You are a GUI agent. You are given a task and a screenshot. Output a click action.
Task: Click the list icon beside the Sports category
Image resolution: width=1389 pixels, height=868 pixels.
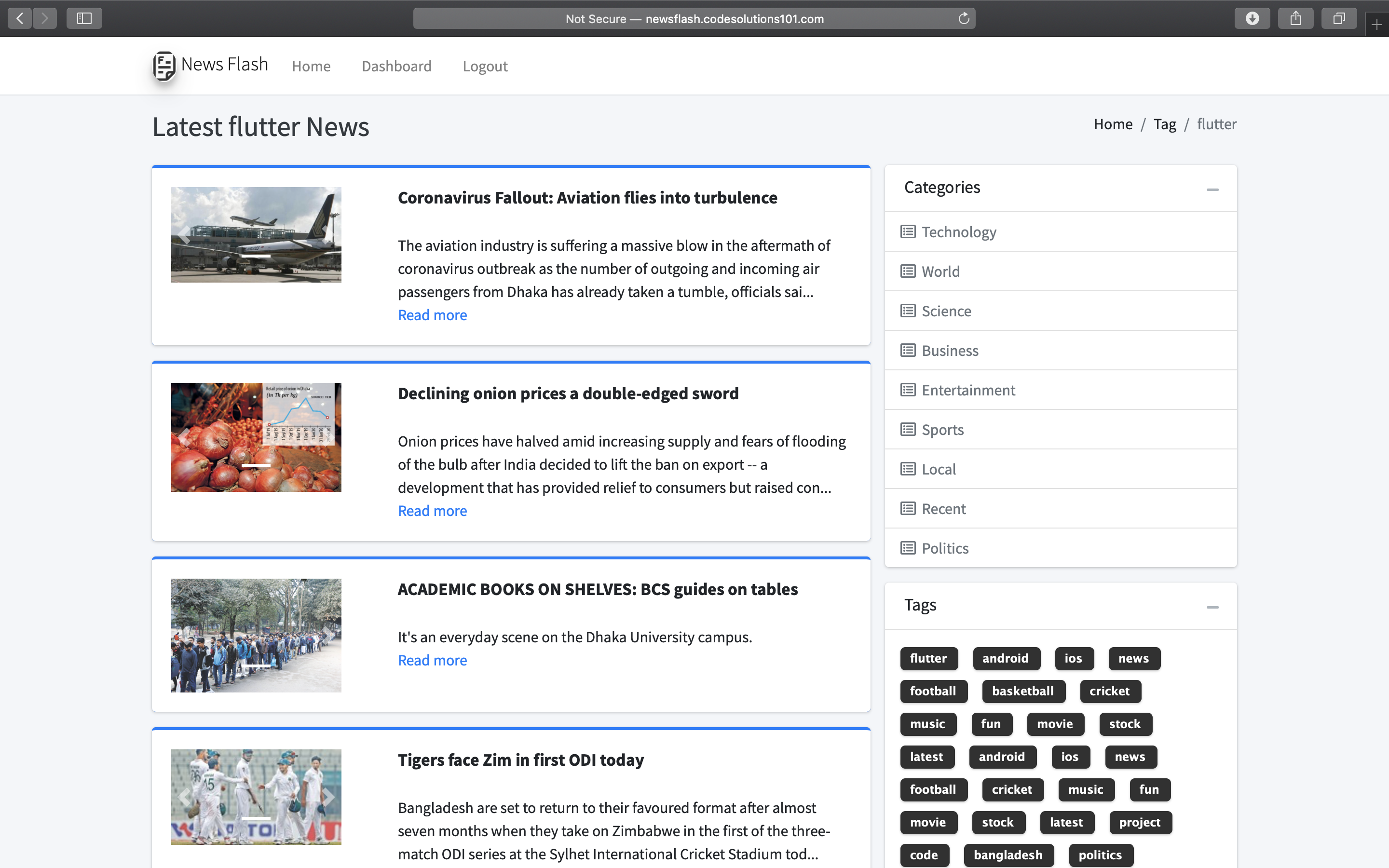coord(908,429)
